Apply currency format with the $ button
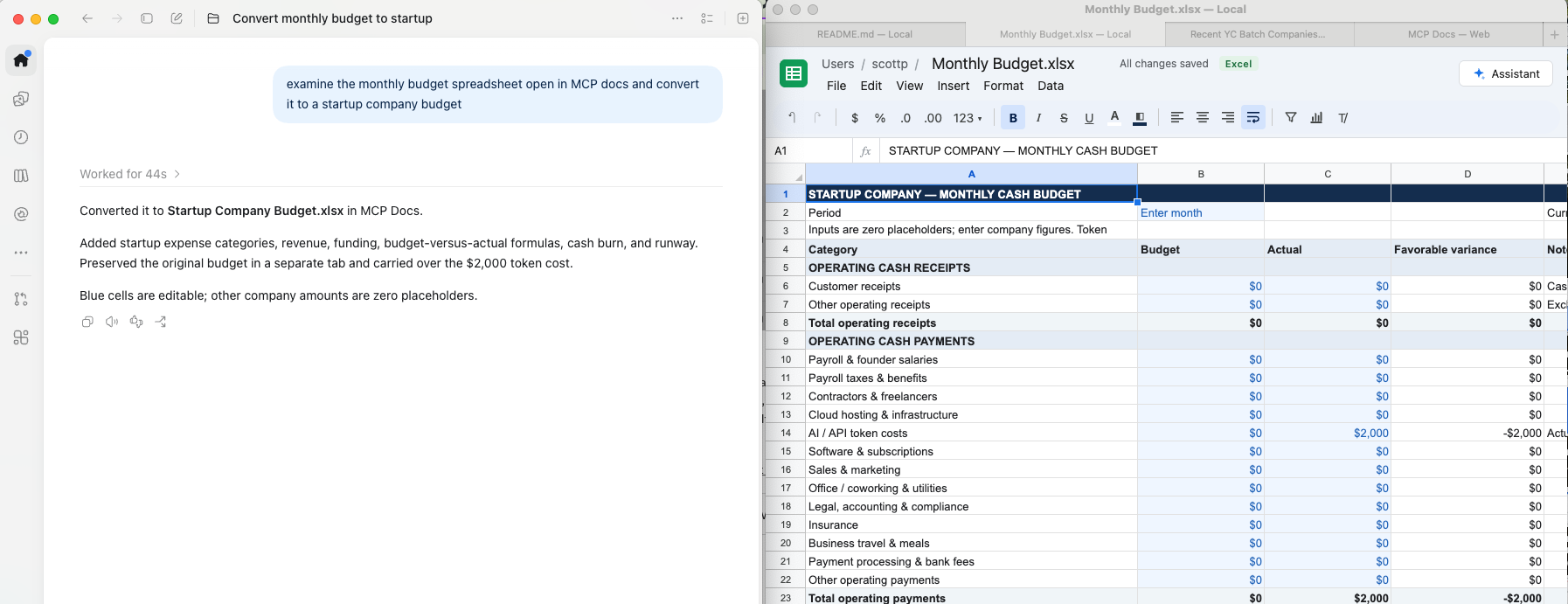The image size is (1568, 604). tap(855, 118)
